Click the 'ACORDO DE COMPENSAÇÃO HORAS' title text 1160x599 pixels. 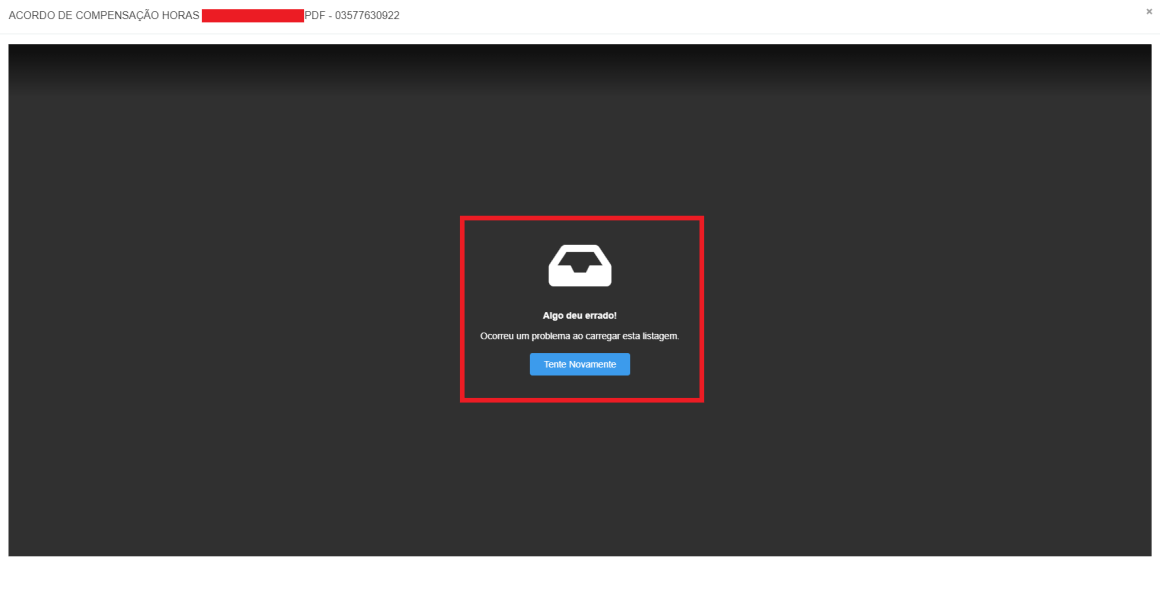pyautogui.click(x=103, y=16)
